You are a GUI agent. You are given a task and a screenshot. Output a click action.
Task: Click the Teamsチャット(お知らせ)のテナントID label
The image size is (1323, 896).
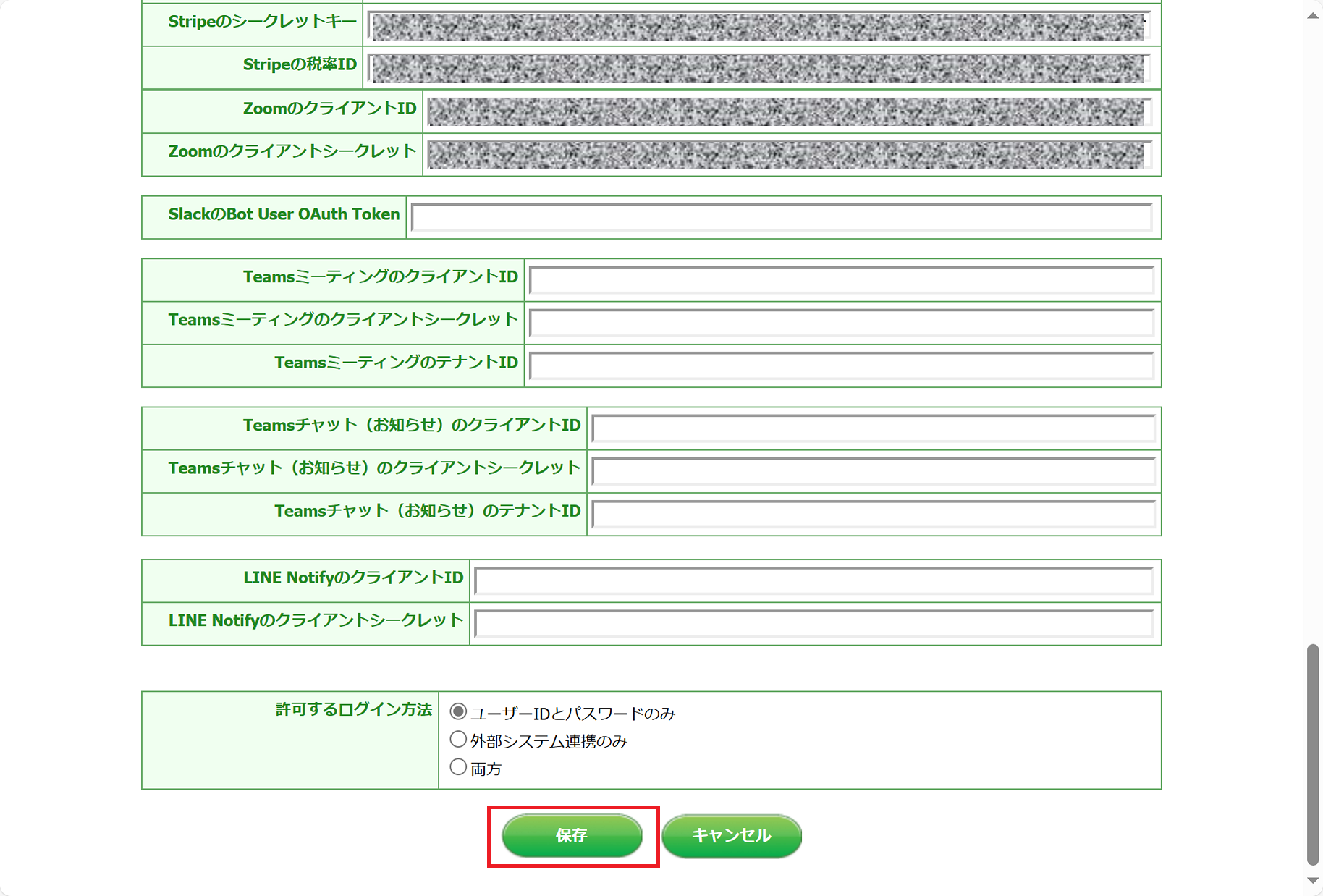pos(428,511)
